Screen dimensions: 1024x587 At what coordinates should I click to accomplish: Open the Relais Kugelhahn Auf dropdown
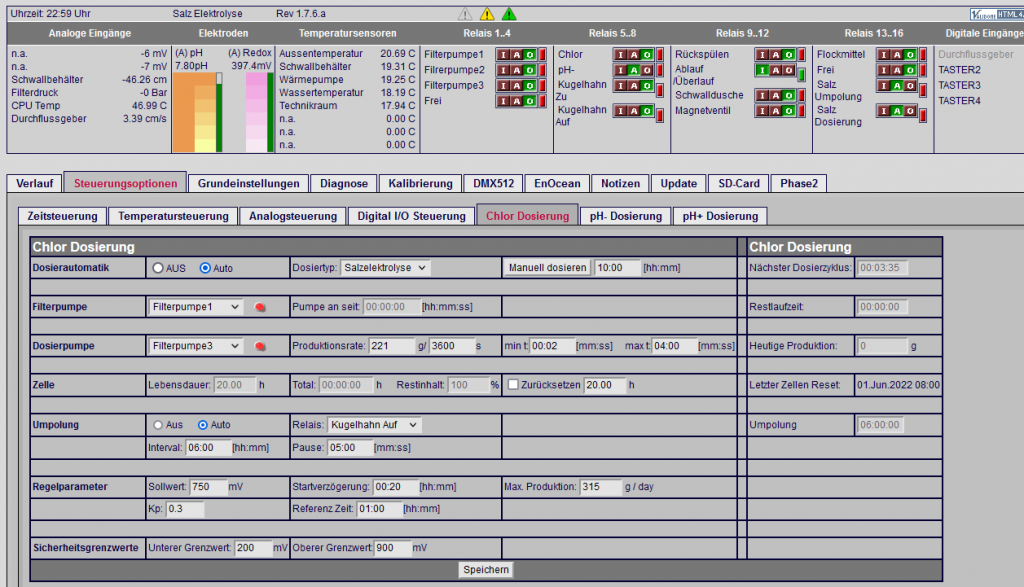374,425
